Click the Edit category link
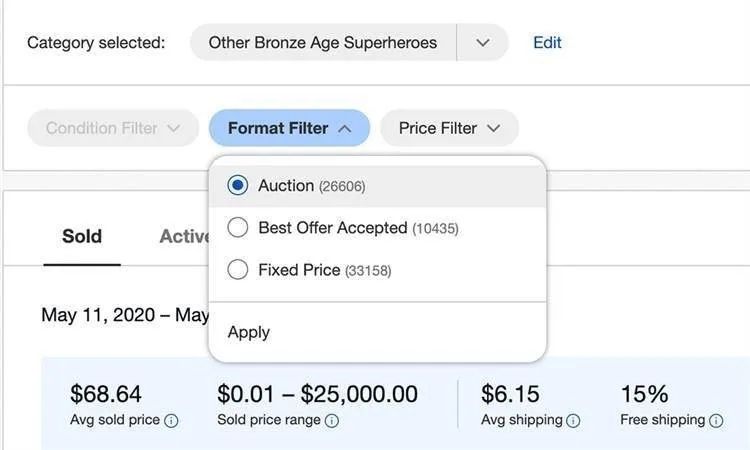The height and width of the screenshot is (450, 750). tap(547, 43)
